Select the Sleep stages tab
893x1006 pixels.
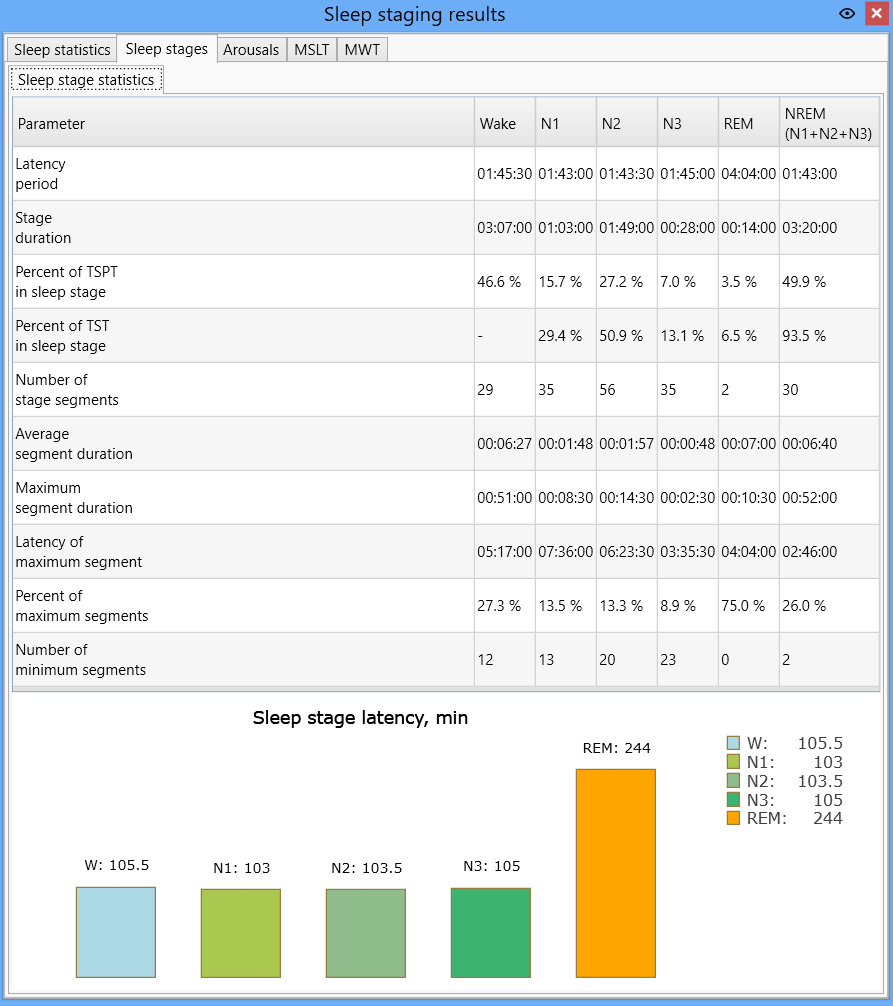click(x=167, y=49)
